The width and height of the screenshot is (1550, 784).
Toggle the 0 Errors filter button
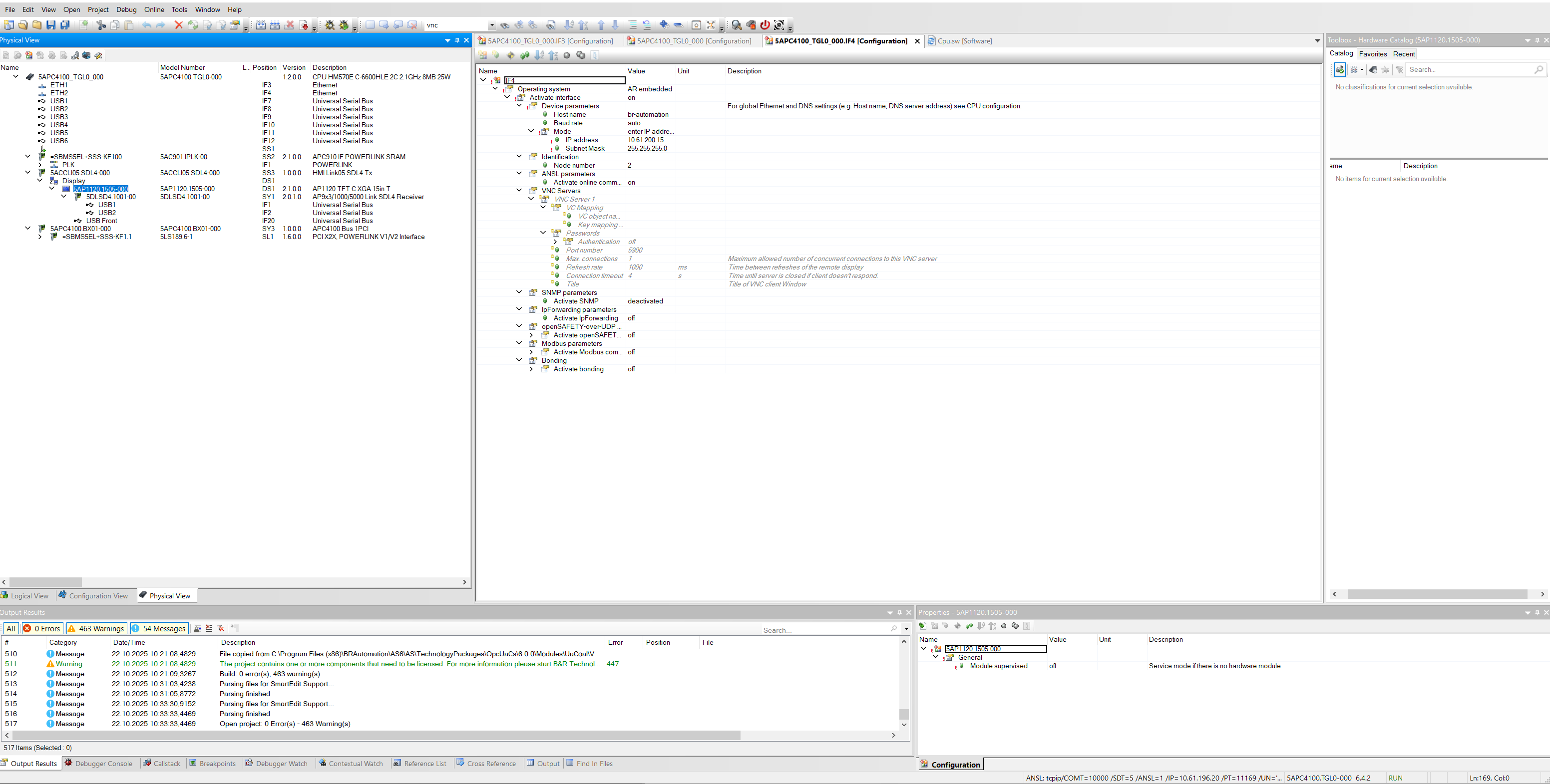tap(43, 628)
